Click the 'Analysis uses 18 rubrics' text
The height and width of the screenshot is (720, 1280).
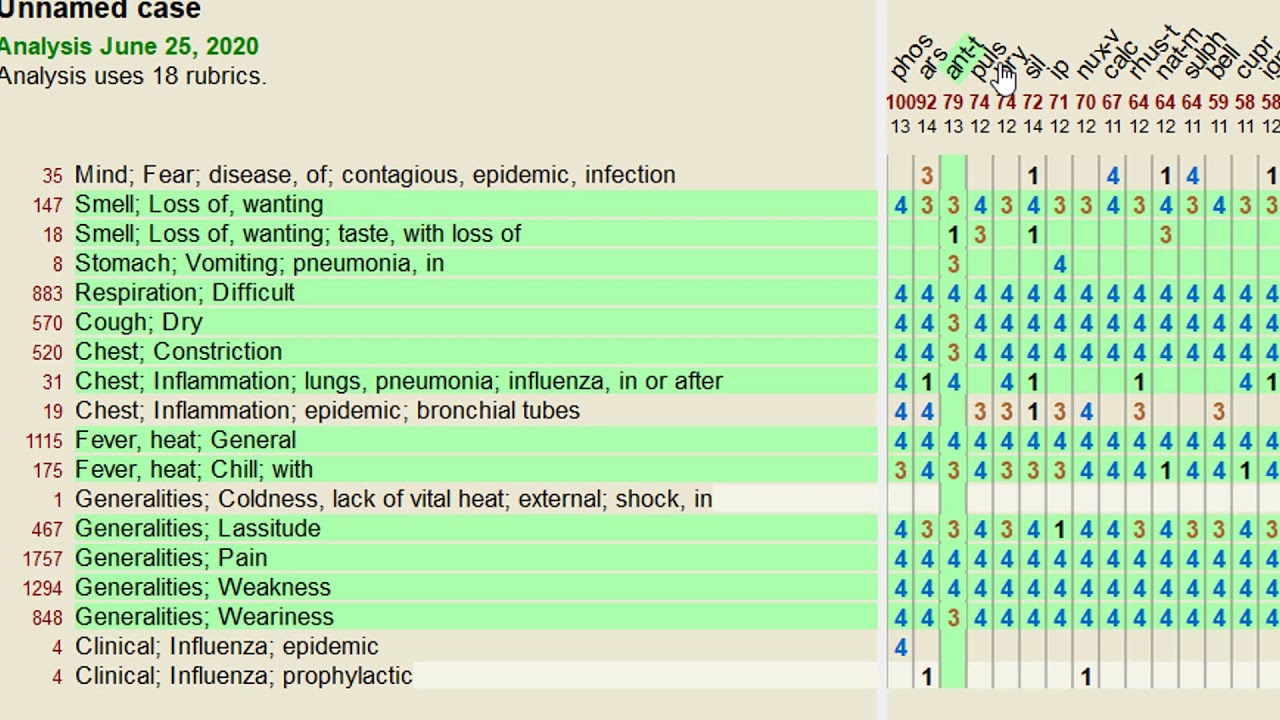(133, 76)
